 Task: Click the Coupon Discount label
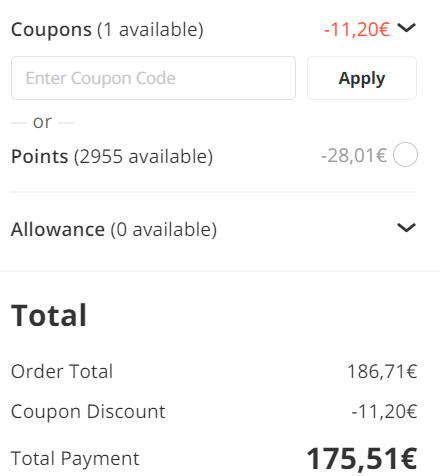pos(88,411)
